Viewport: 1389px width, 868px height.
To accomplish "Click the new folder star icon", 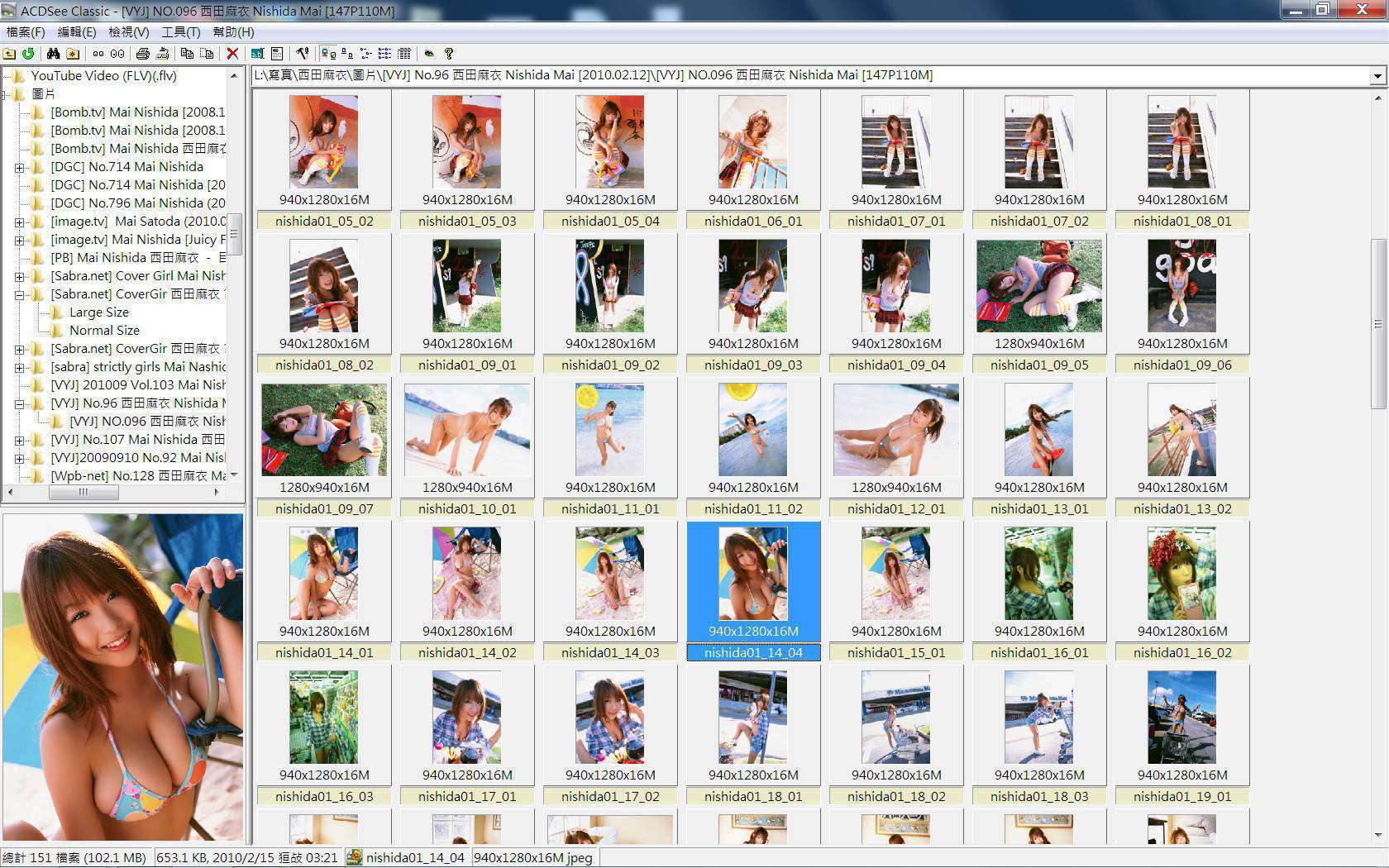I will coord(73,54).
